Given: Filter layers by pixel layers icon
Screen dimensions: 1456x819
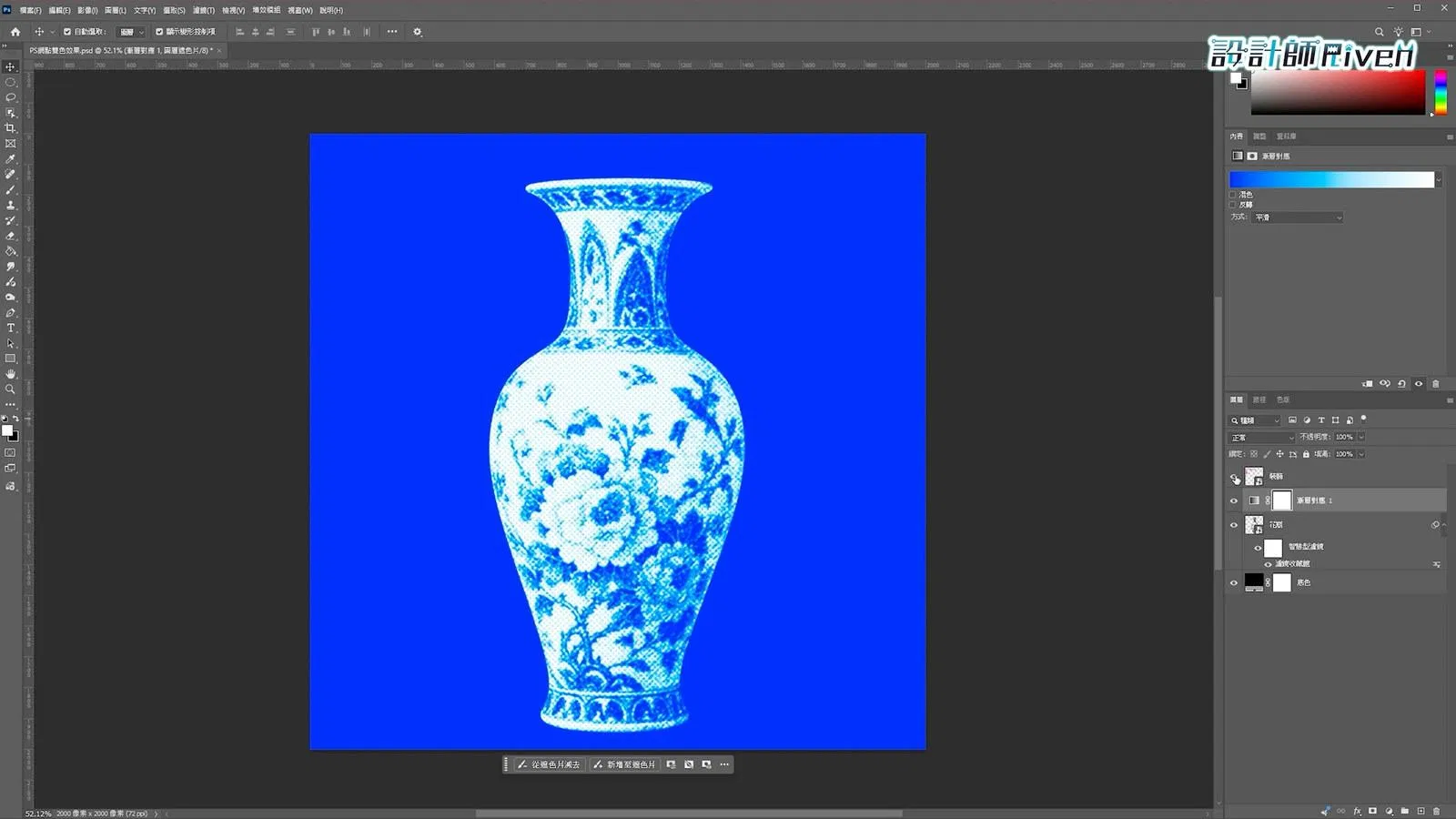Looking at the screenshot, I should point(1292,420).
